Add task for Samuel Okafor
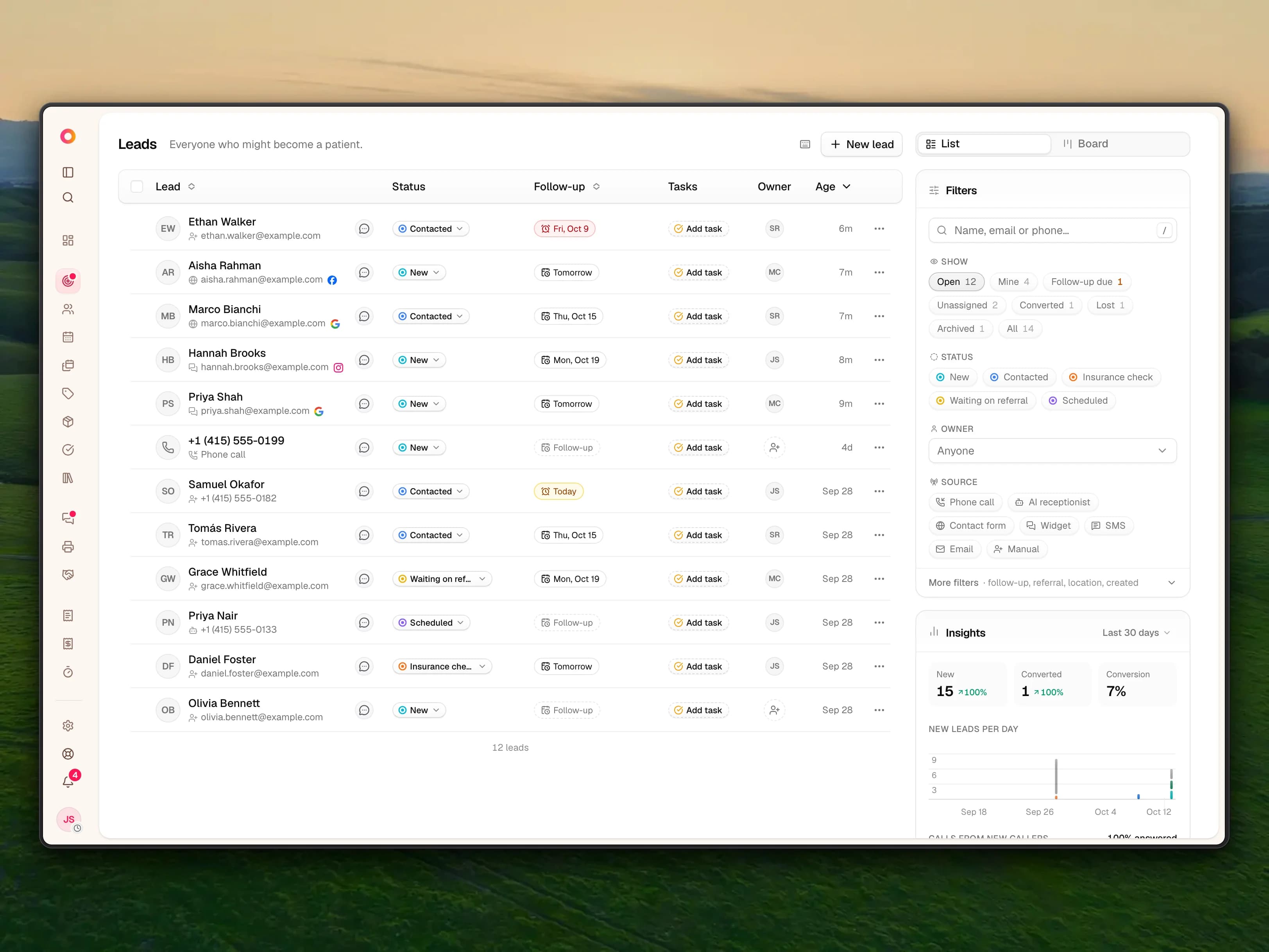1269x952 pixels. (698, 492)
